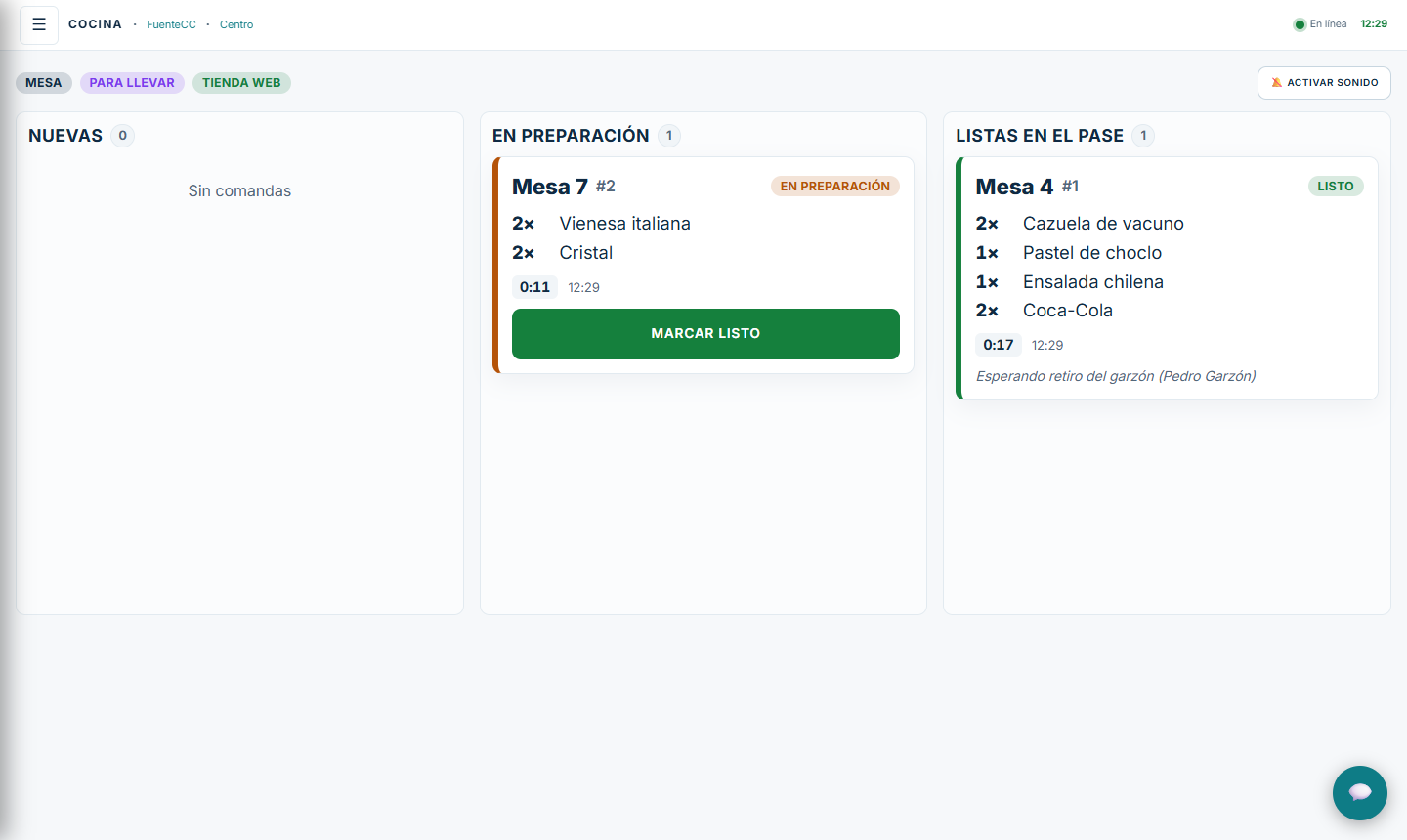Click the Sin comandas empty message

click(239, 191)
